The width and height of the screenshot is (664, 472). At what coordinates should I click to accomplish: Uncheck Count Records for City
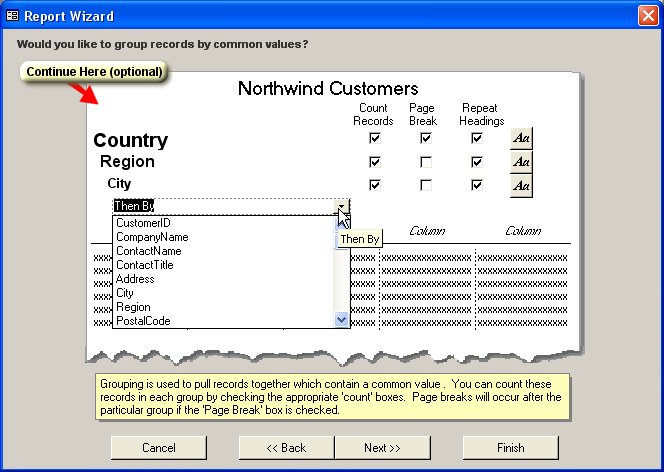[375, 185]
